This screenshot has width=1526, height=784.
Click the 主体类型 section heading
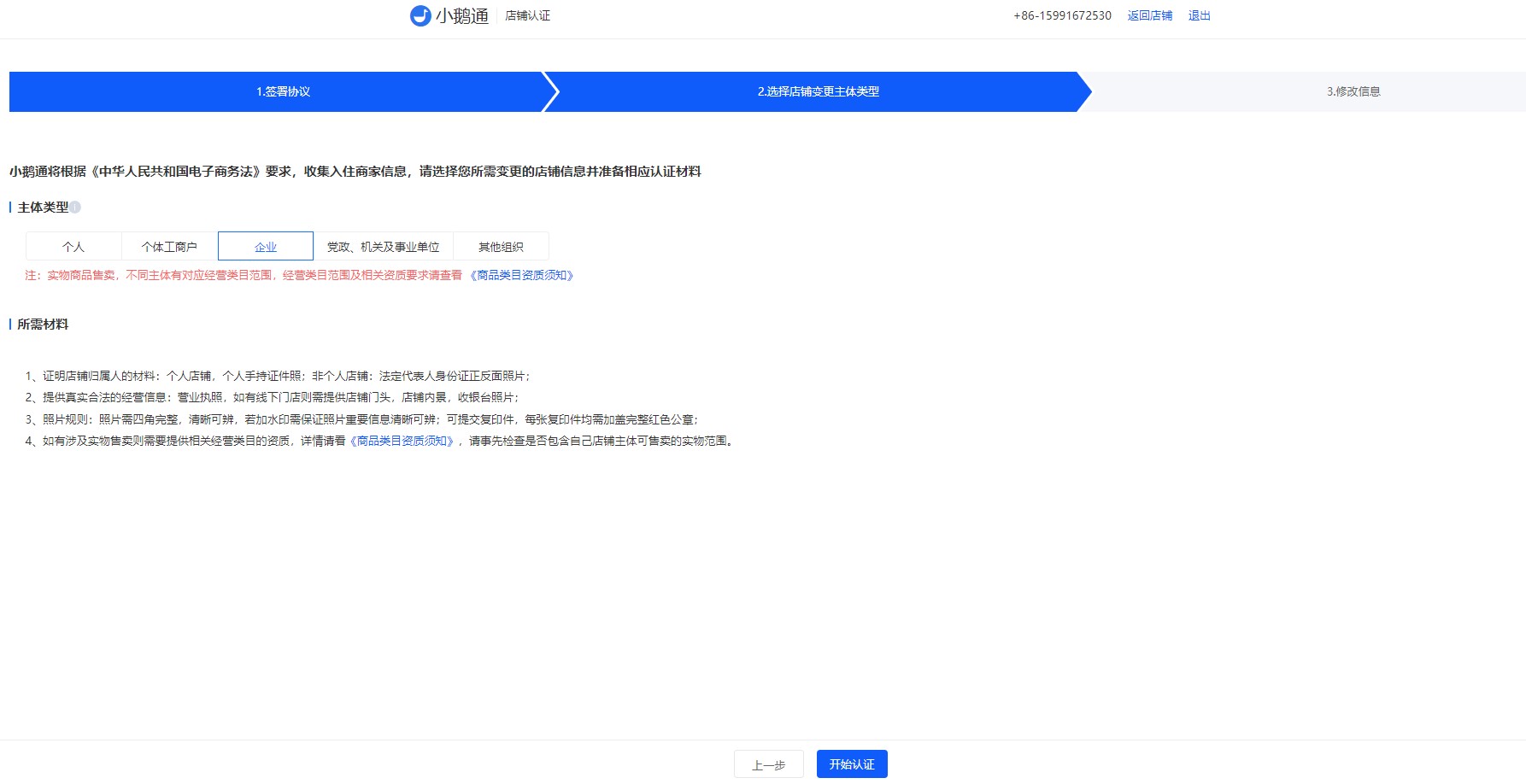click(x=43, y=208)
